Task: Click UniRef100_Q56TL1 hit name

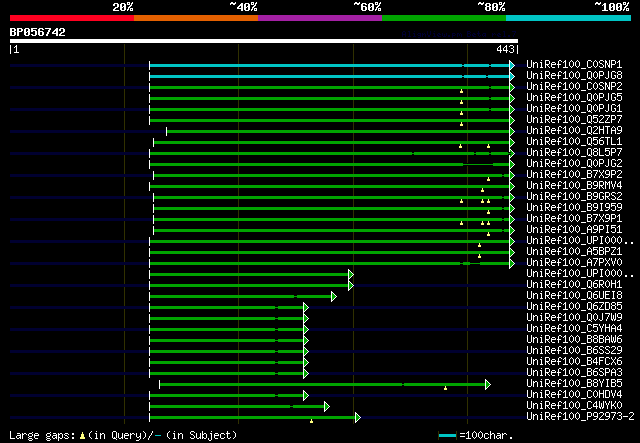Action: pyautogui.click(x=574, y=142)
